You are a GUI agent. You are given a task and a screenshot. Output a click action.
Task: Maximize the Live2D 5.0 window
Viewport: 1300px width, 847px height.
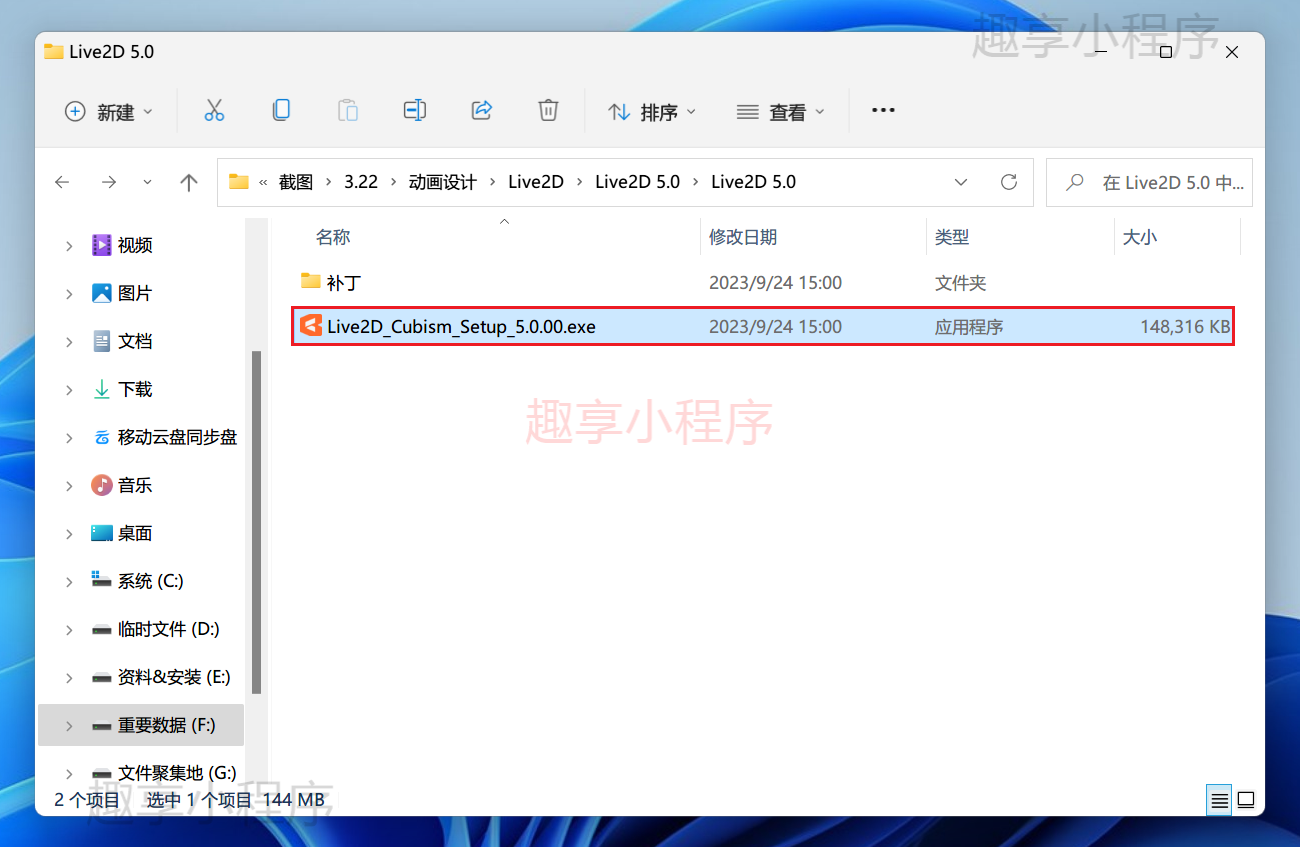(1165, 52)
